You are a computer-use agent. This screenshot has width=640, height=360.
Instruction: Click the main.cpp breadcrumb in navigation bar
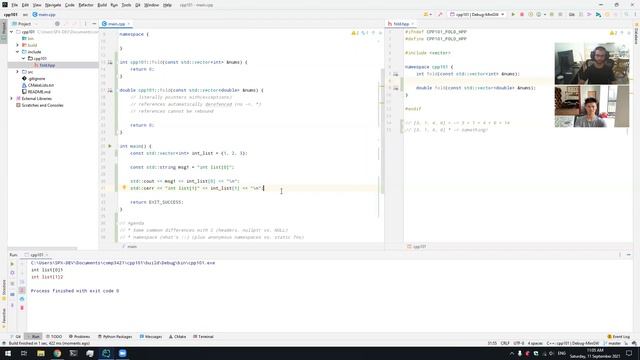click(44, 14)
